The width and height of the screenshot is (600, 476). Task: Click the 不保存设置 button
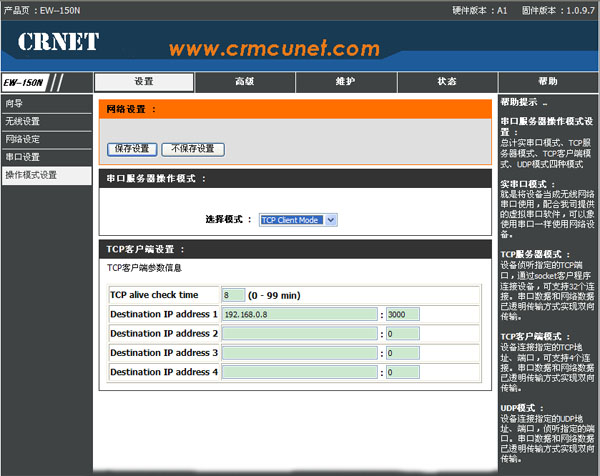[x=193, y=149]
